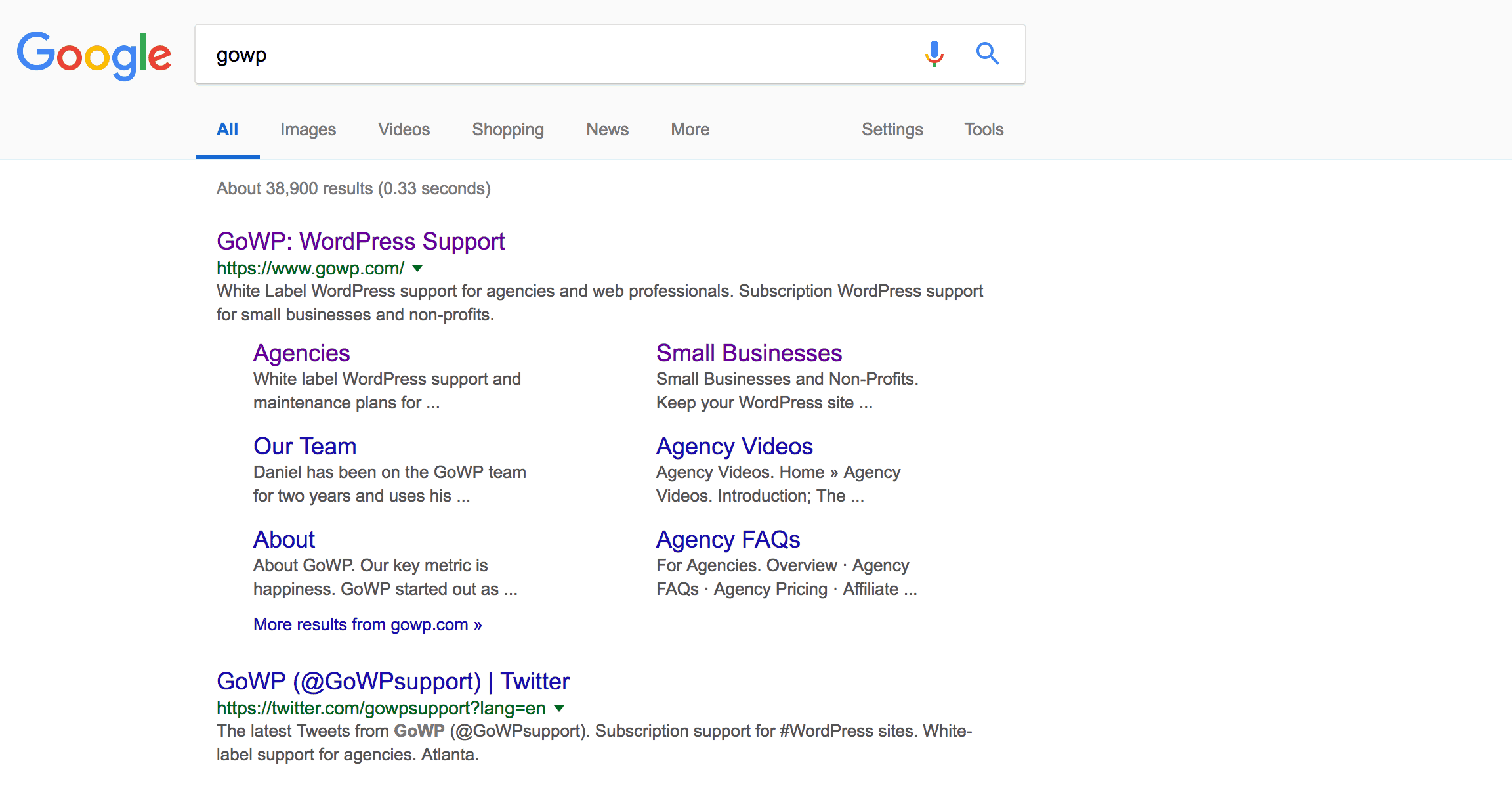This screenshot has width=1512, height=788.
Task: Open the GoWP: WordPress Support result
Action: pyautogui.click(x=360, y=242)
